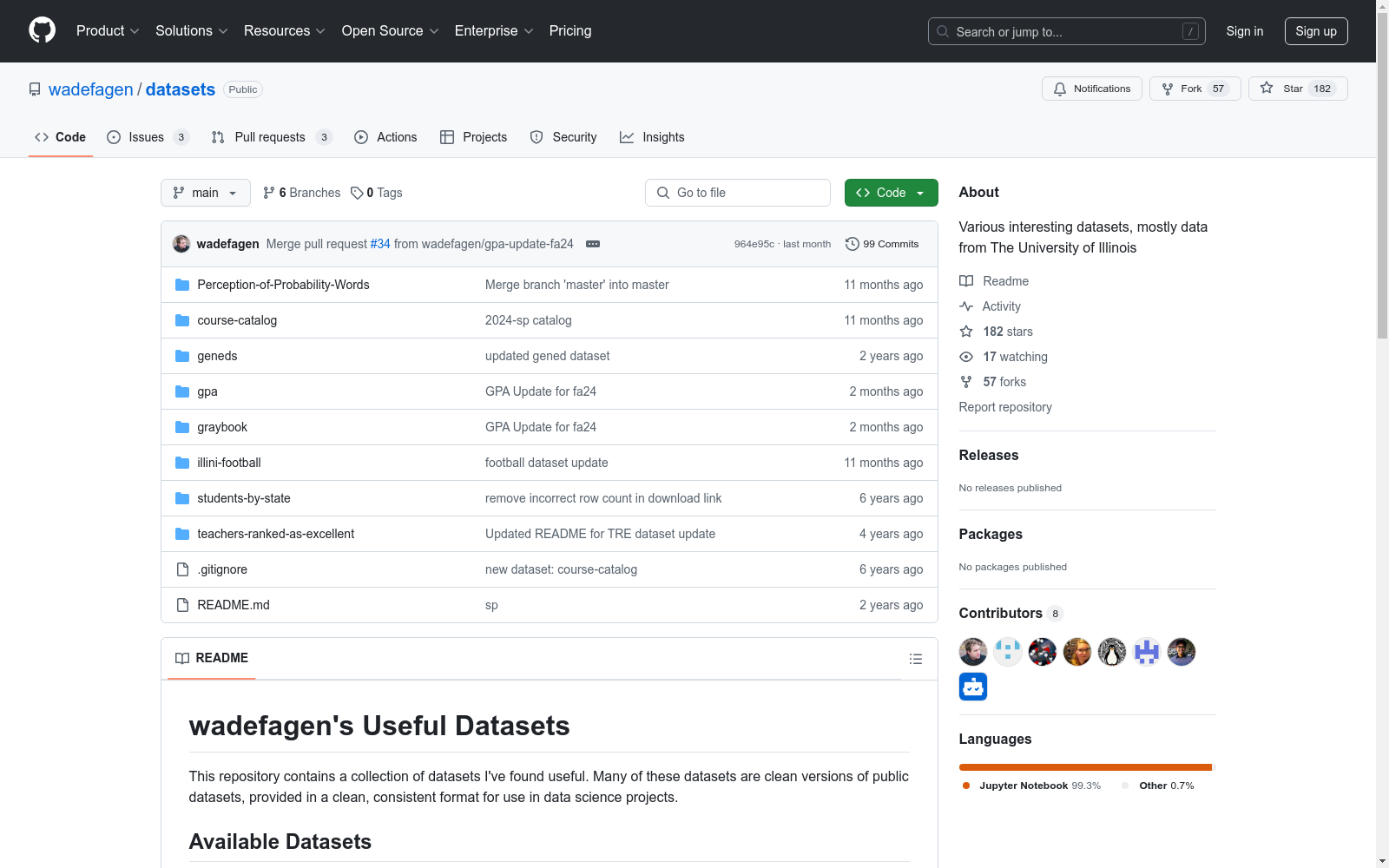View the 6 Branches
Screen dimensions: 1389x868
pos(302,193)
